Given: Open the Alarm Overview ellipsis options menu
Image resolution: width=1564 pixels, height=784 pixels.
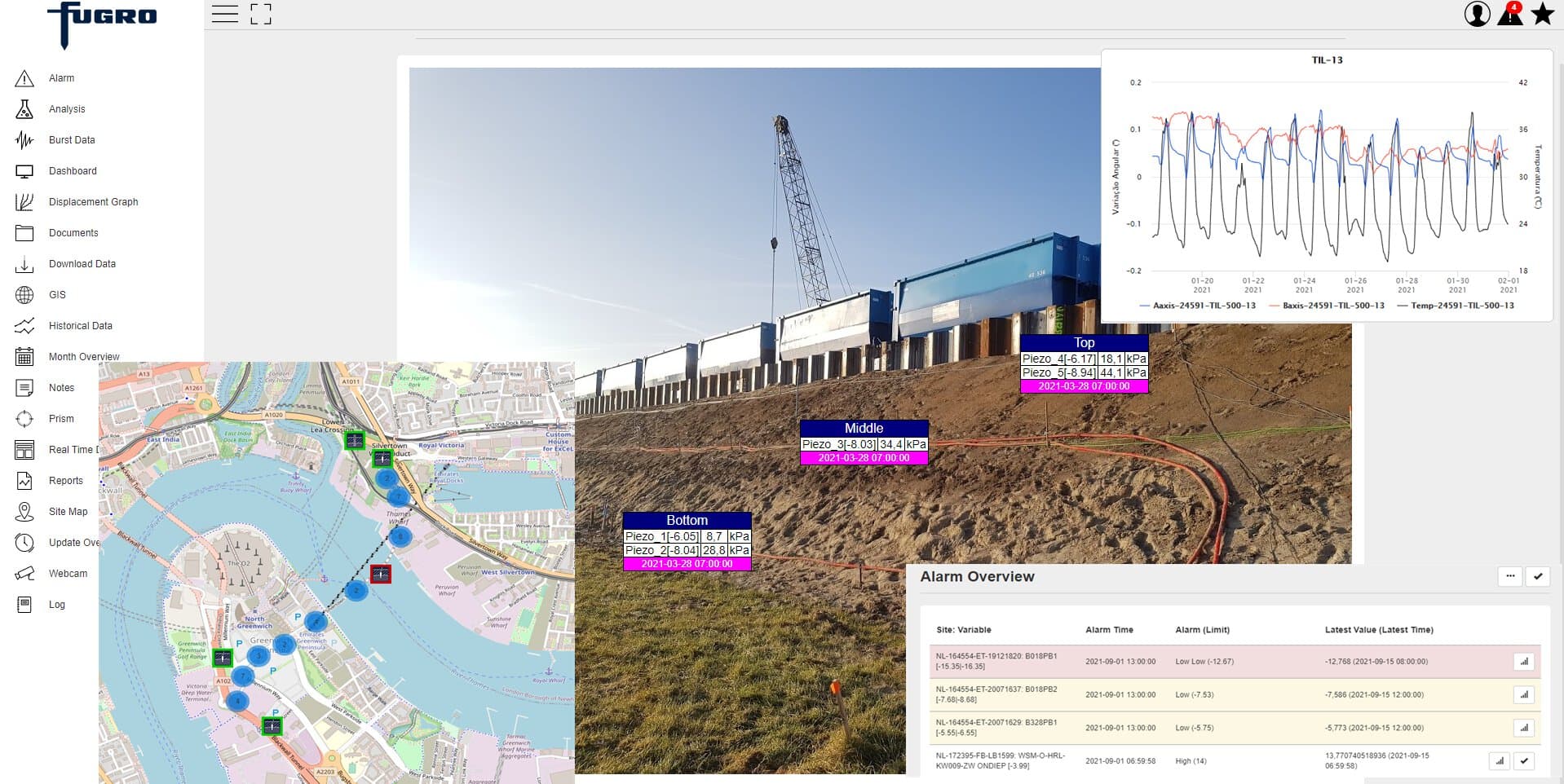Looking at the screenshot, I should click(x=1510, y=576).
